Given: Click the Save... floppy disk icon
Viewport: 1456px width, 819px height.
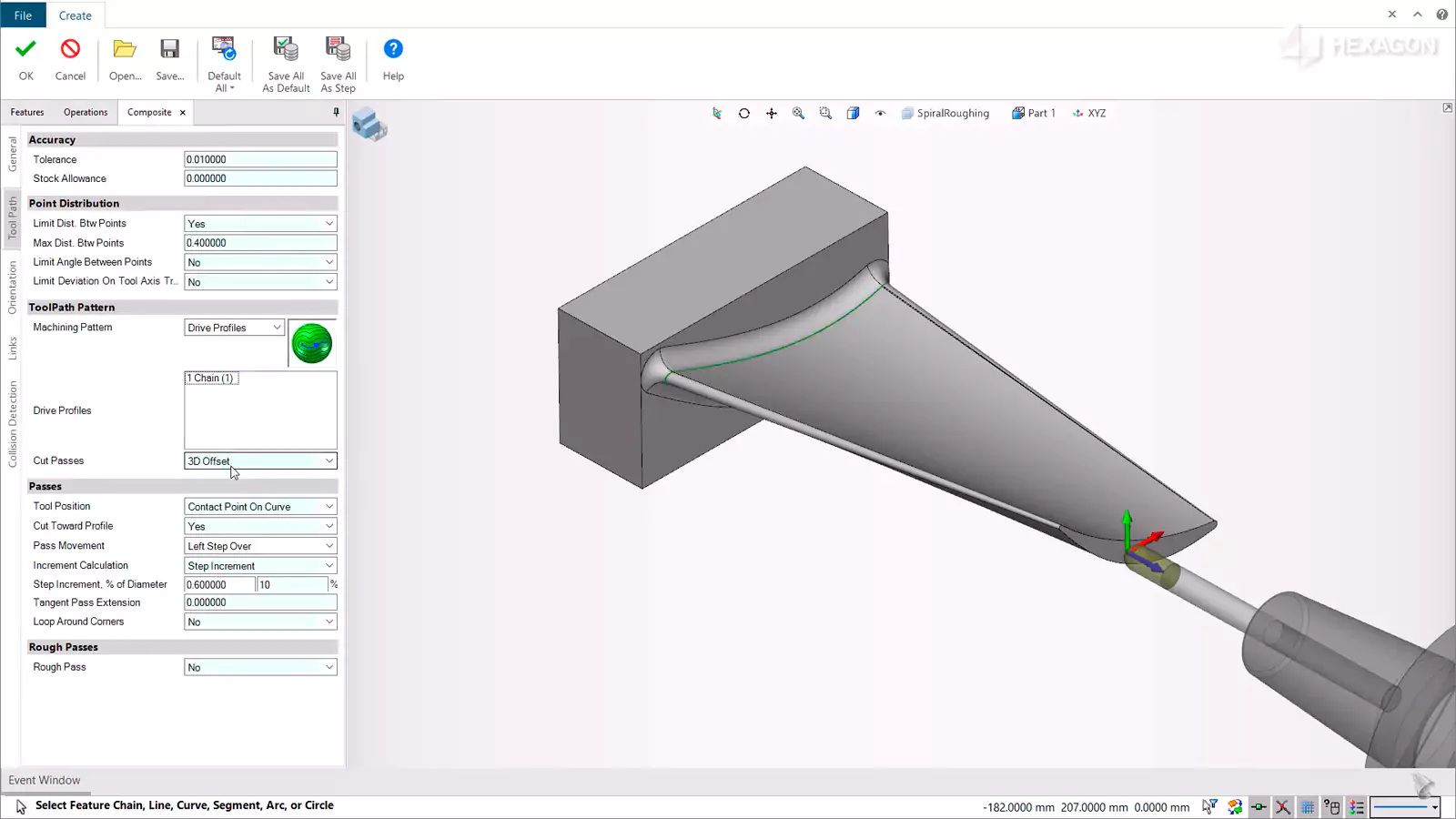Looking at the screenshot, I should click(x=169, y=49).
